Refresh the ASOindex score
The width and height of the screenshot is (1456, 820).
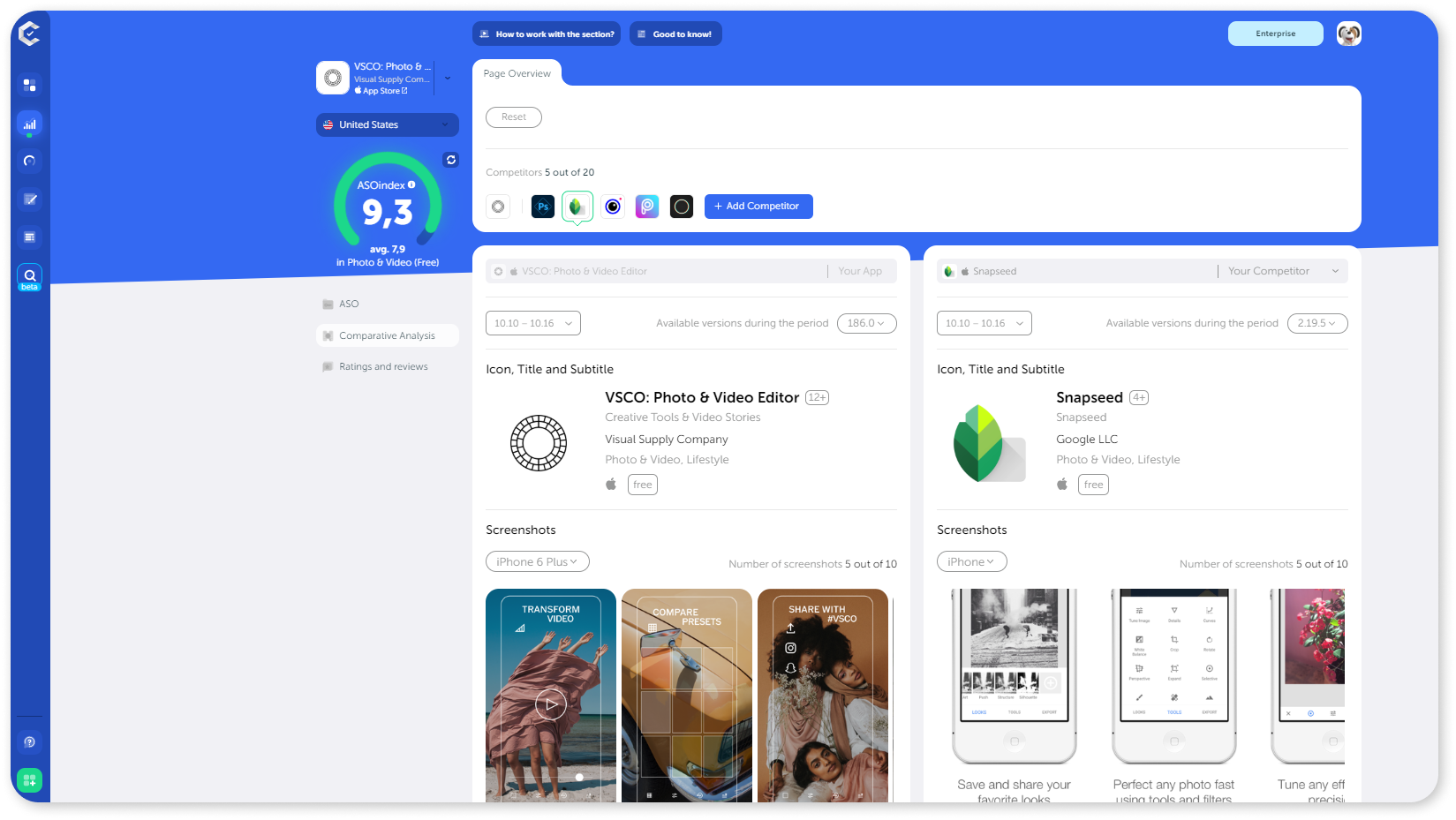(x=451, y=160)
